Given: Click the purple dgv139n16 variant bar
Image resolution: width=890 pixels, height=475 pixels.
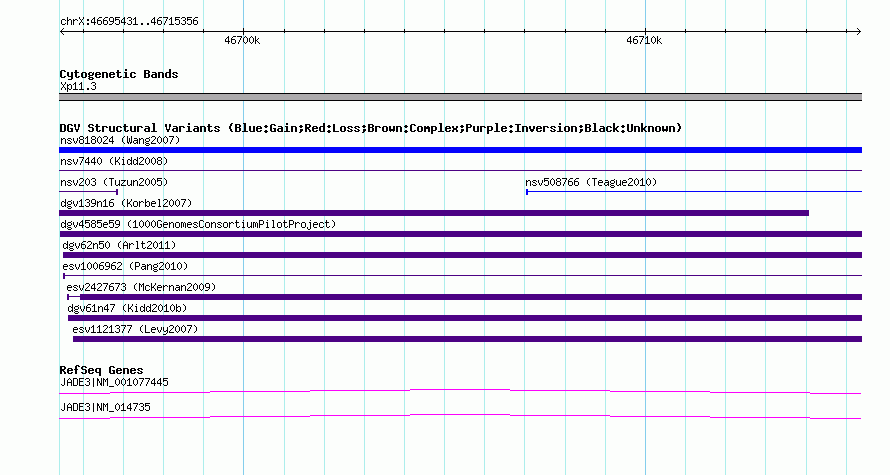Looking at the screenshot, I should tap(434, 213).
